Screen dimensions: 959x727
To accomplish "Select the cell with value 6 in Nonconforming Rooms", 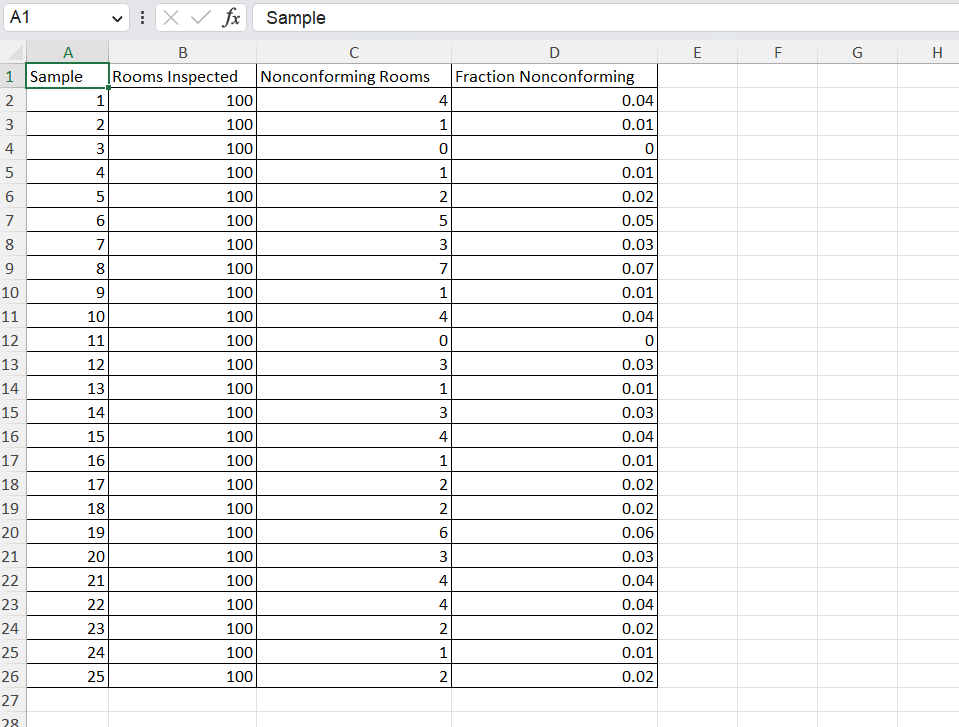I will (x=354, y=532).
